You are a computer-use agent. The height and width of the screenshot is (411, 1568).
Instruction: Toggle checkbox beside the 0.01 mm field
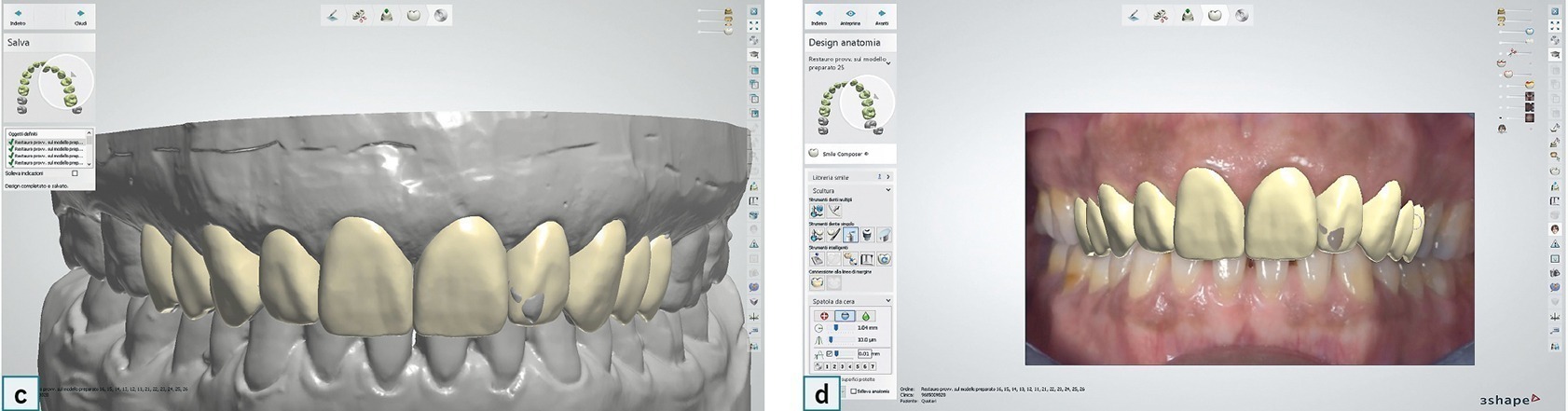coord(830,354)
